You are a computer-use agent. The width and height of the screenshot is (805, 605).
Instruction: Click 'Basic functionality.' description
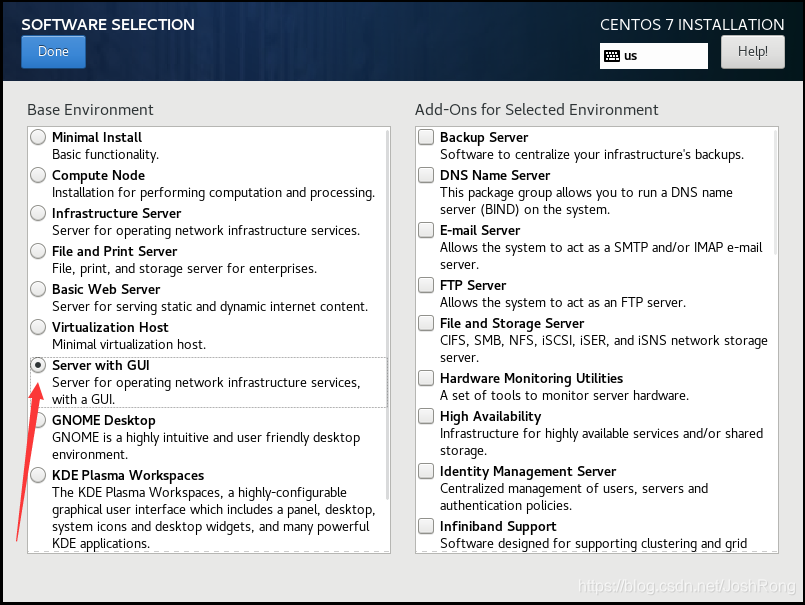tap(105, 155)
